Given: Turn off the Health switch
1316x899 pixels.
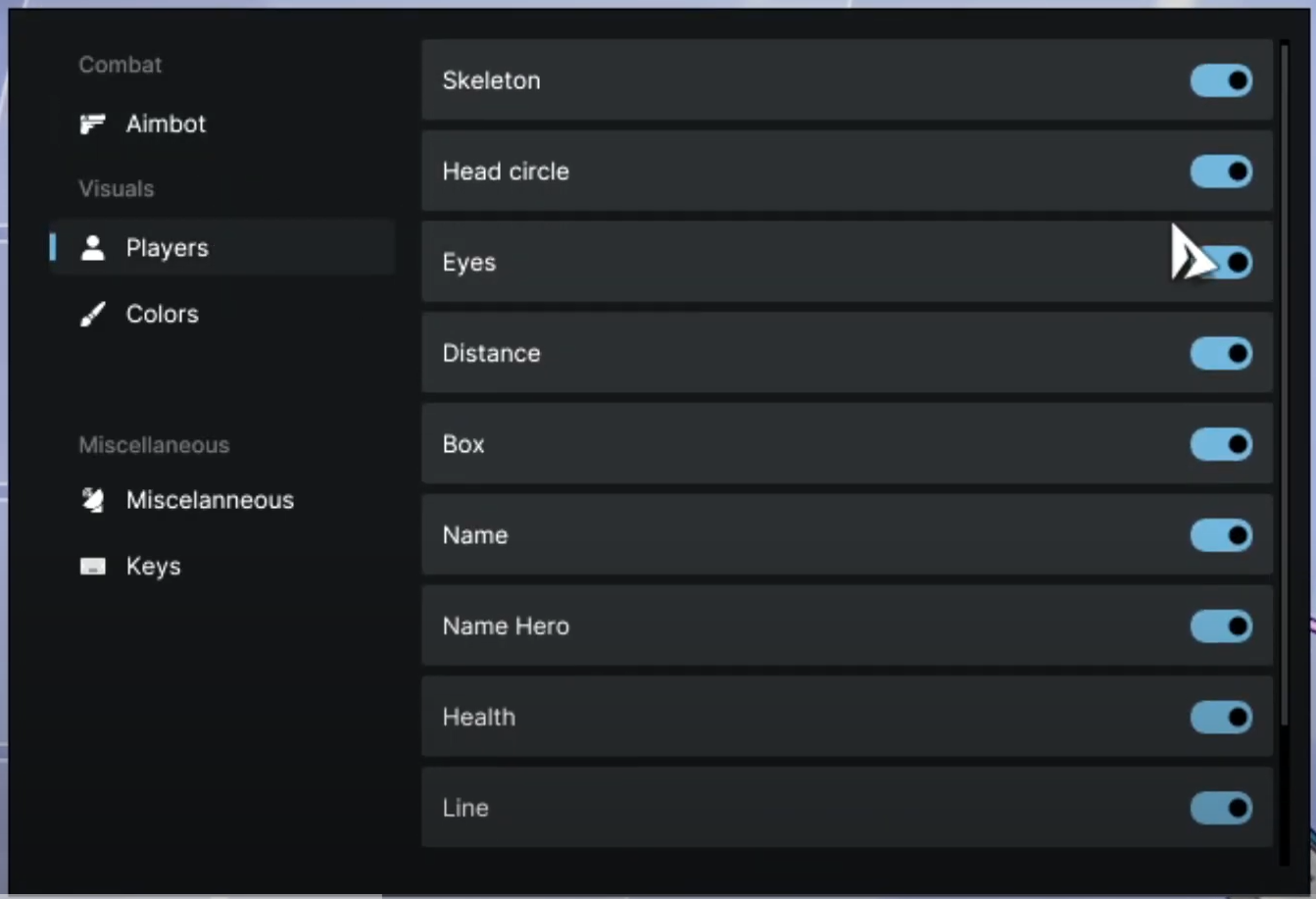Looking at the screenshot, I should tap(1221, 717).
